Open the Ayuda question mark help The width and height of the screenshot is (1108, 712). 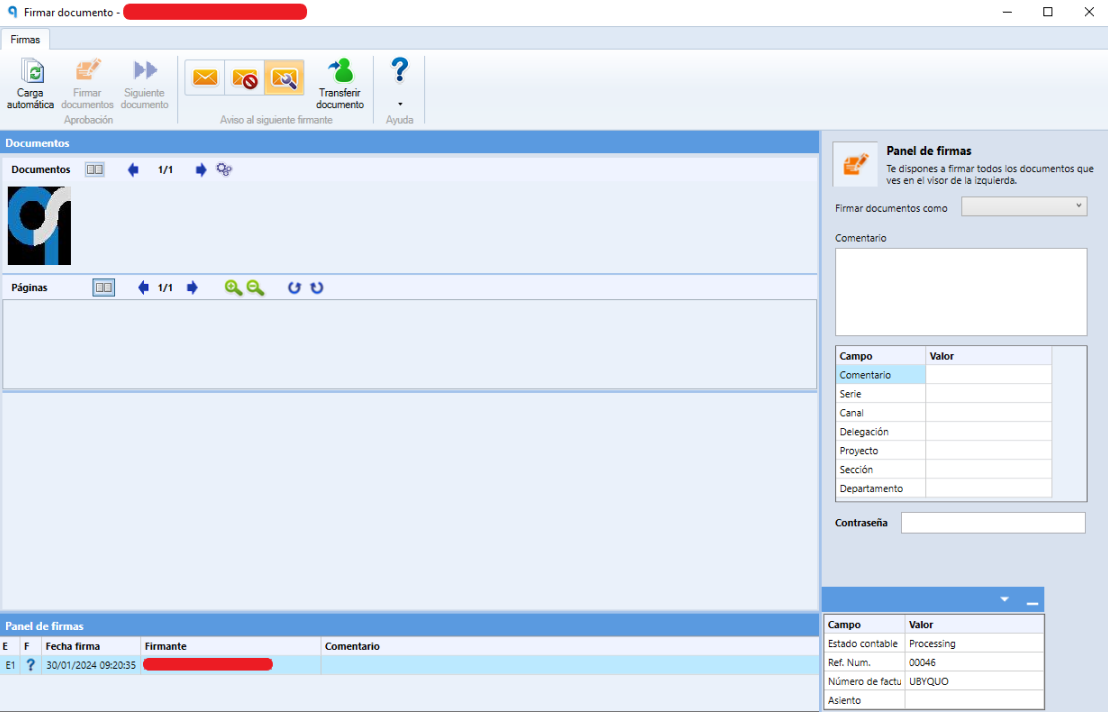(399, 70)
